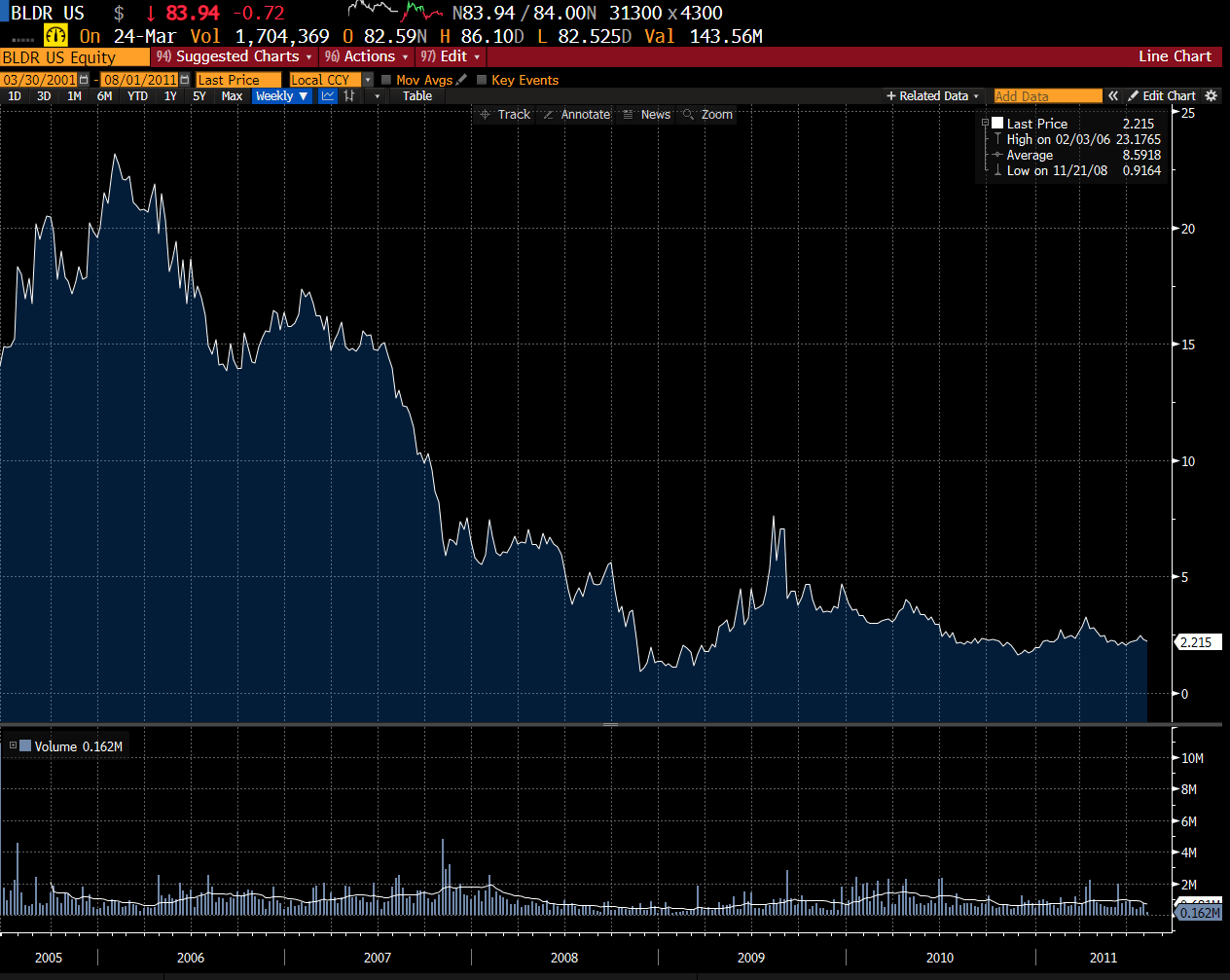Image resolution: width=1230 pixels, height=980 pixels.
Task: Switch to the Table view
Action: (x=417, y=95)
